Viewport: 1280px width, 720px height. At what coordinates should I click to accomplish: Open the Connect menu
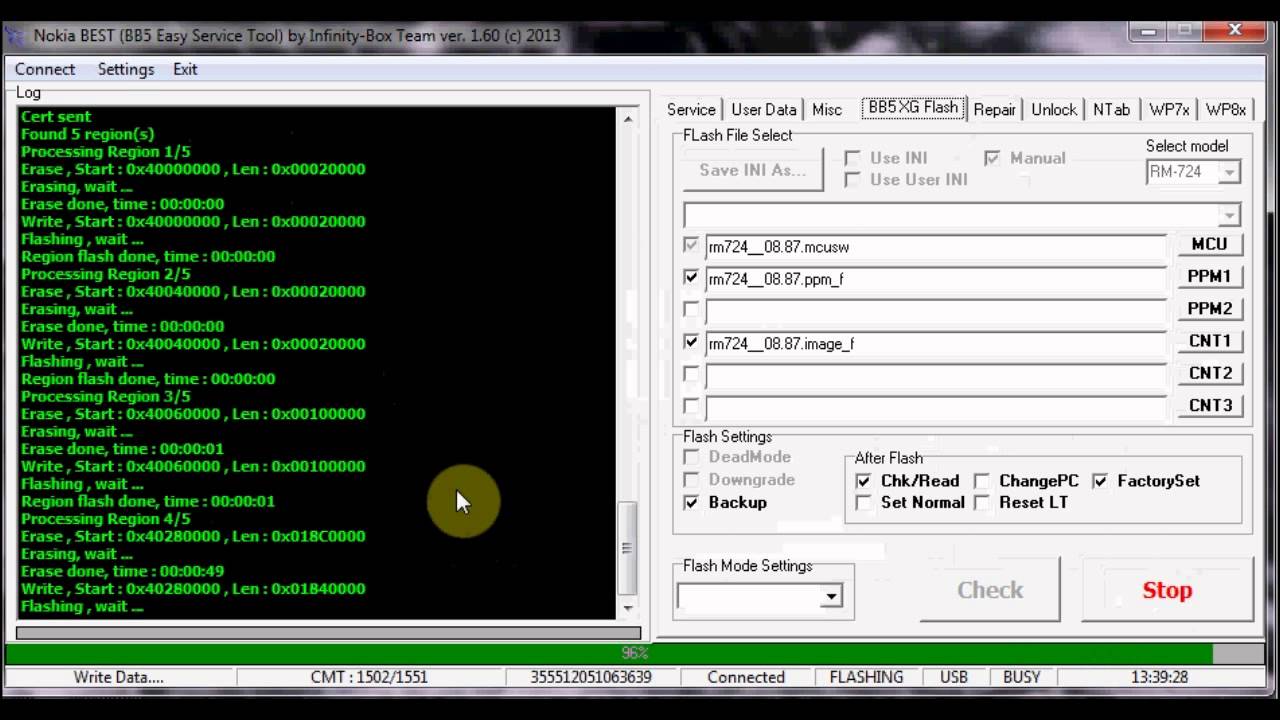(x=45, y=69)
